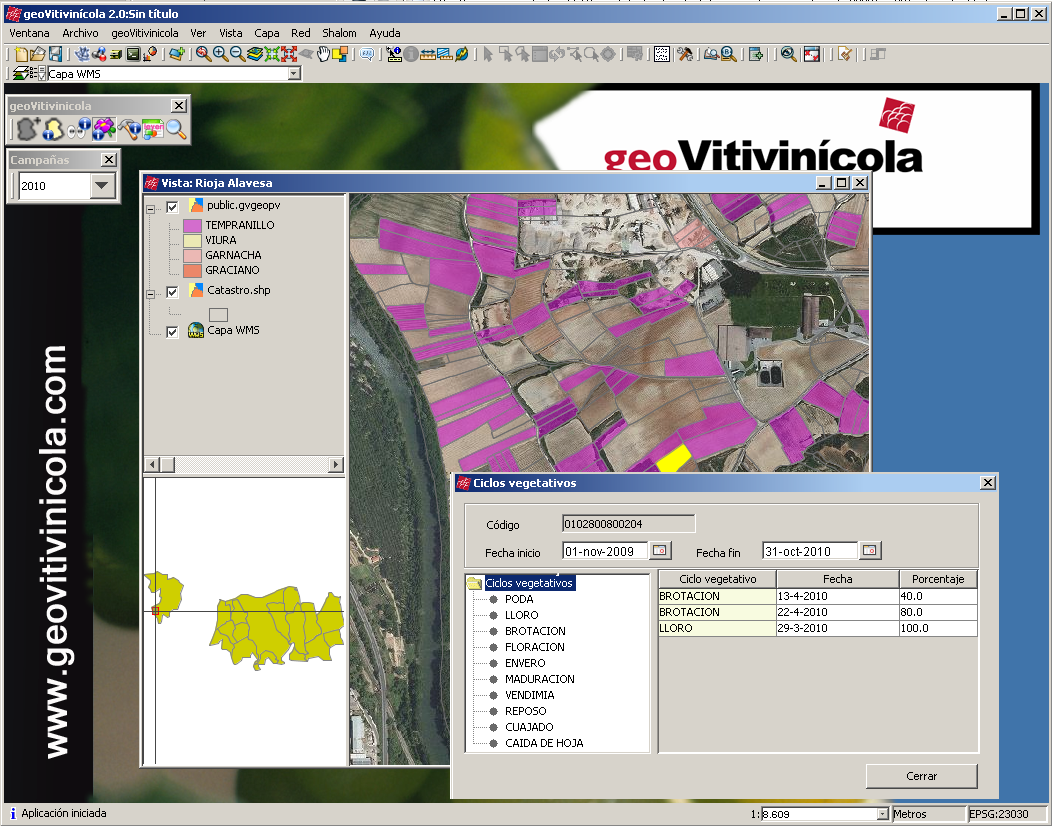Open the Campañas year dropdown

tap(102, 186)
